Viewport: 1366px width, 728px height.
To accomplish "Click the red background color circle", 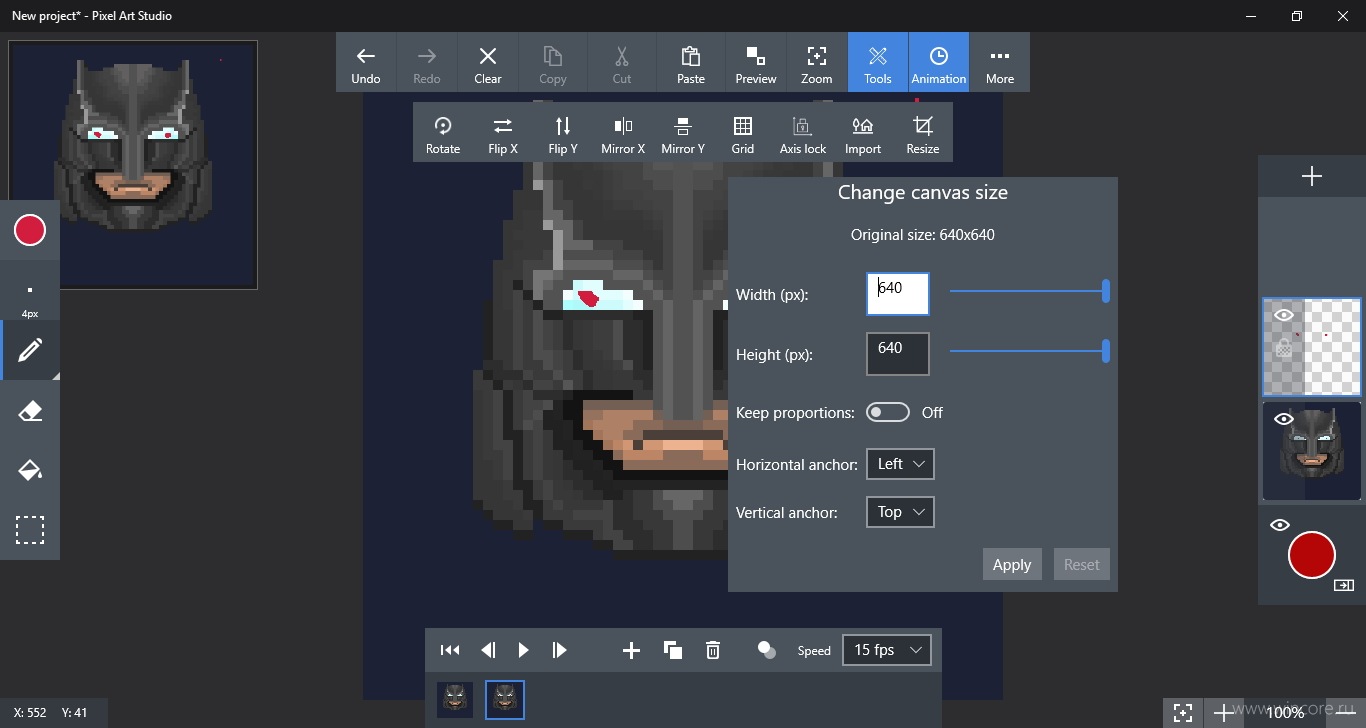I will pos(1312,555).
